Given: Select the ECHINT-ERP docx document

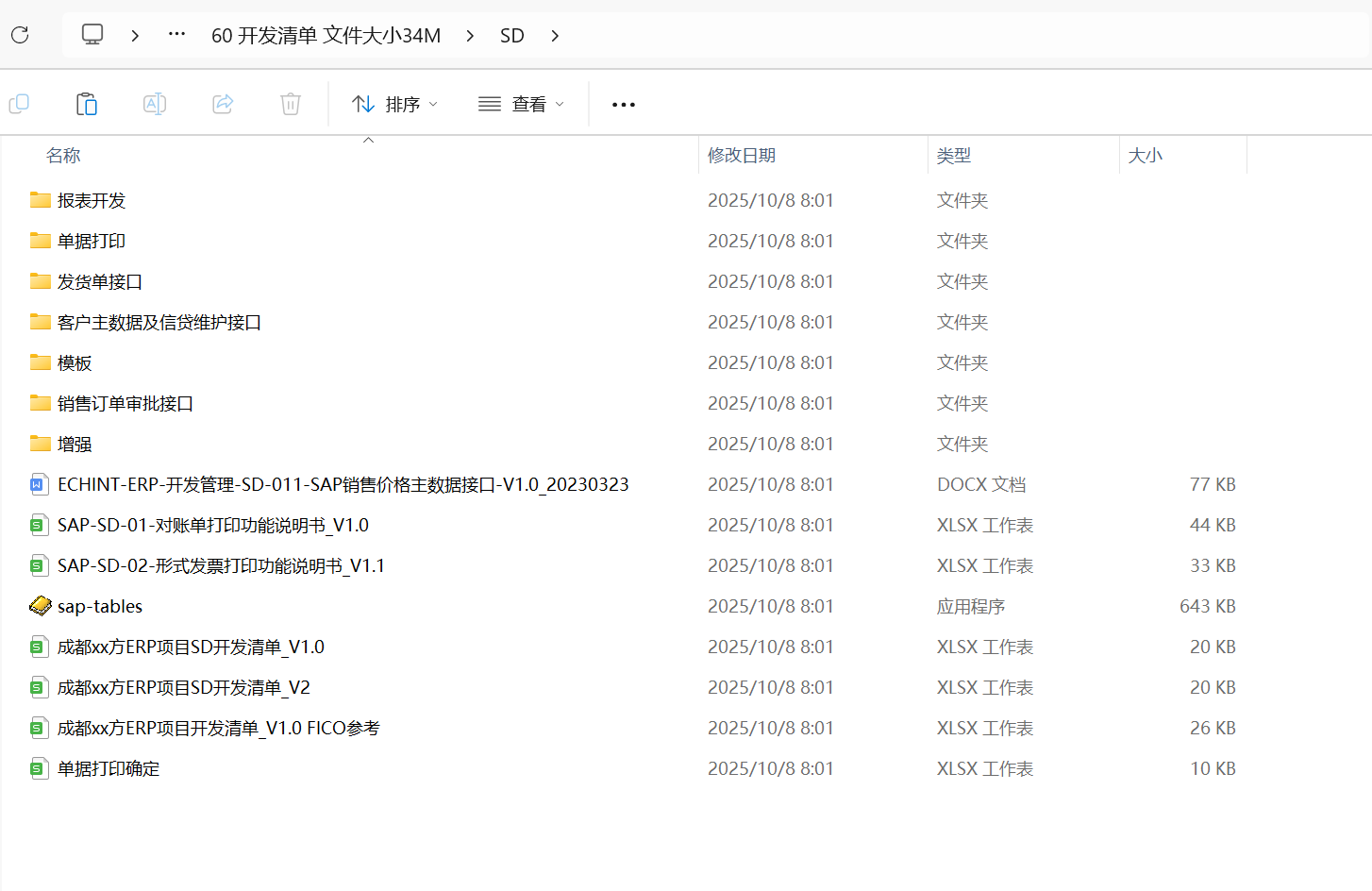Looking at the screenshot, I should coord(343,484).
